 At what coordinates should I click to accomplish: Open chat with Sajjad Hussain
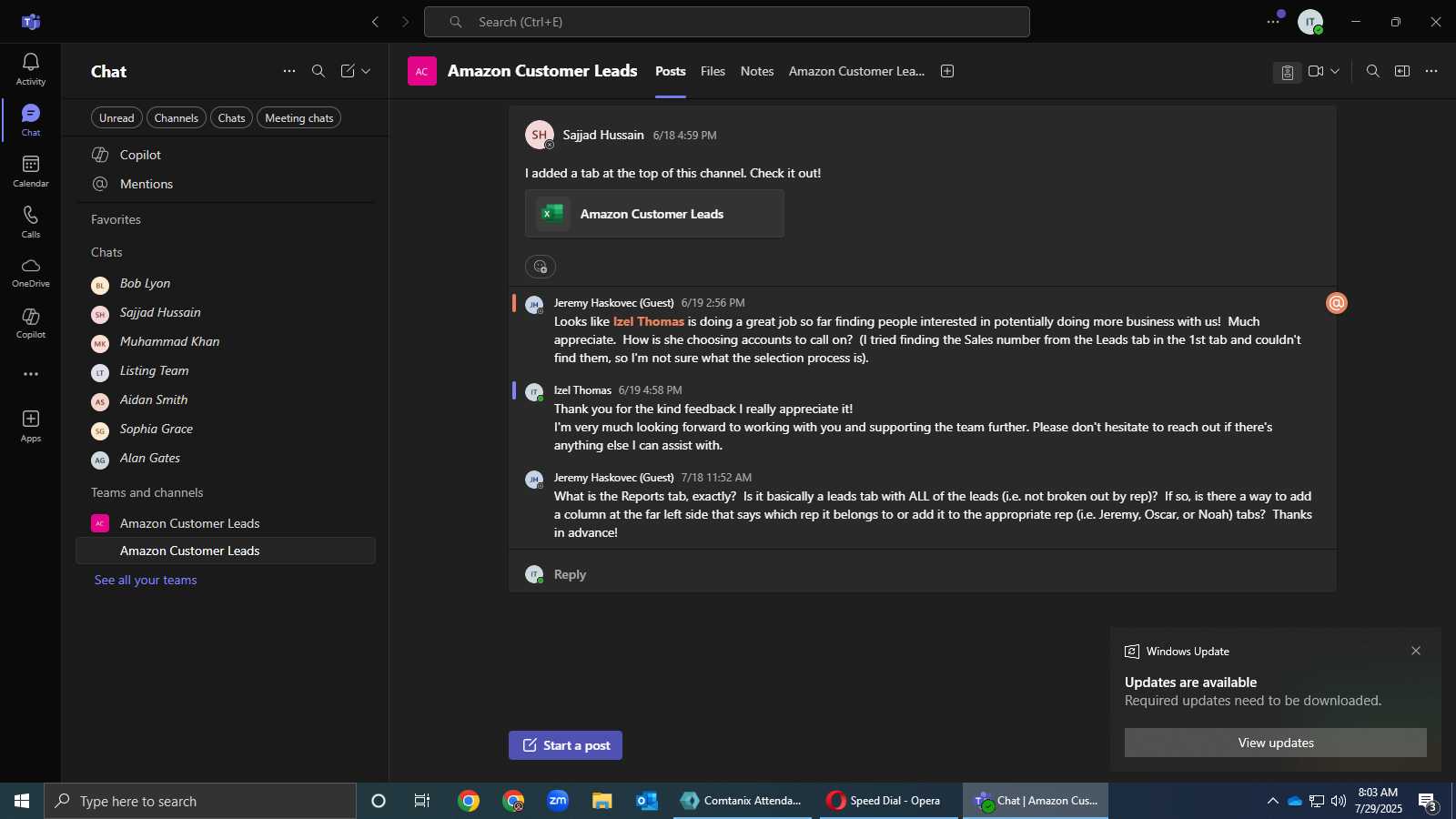(x=226, y=313)
